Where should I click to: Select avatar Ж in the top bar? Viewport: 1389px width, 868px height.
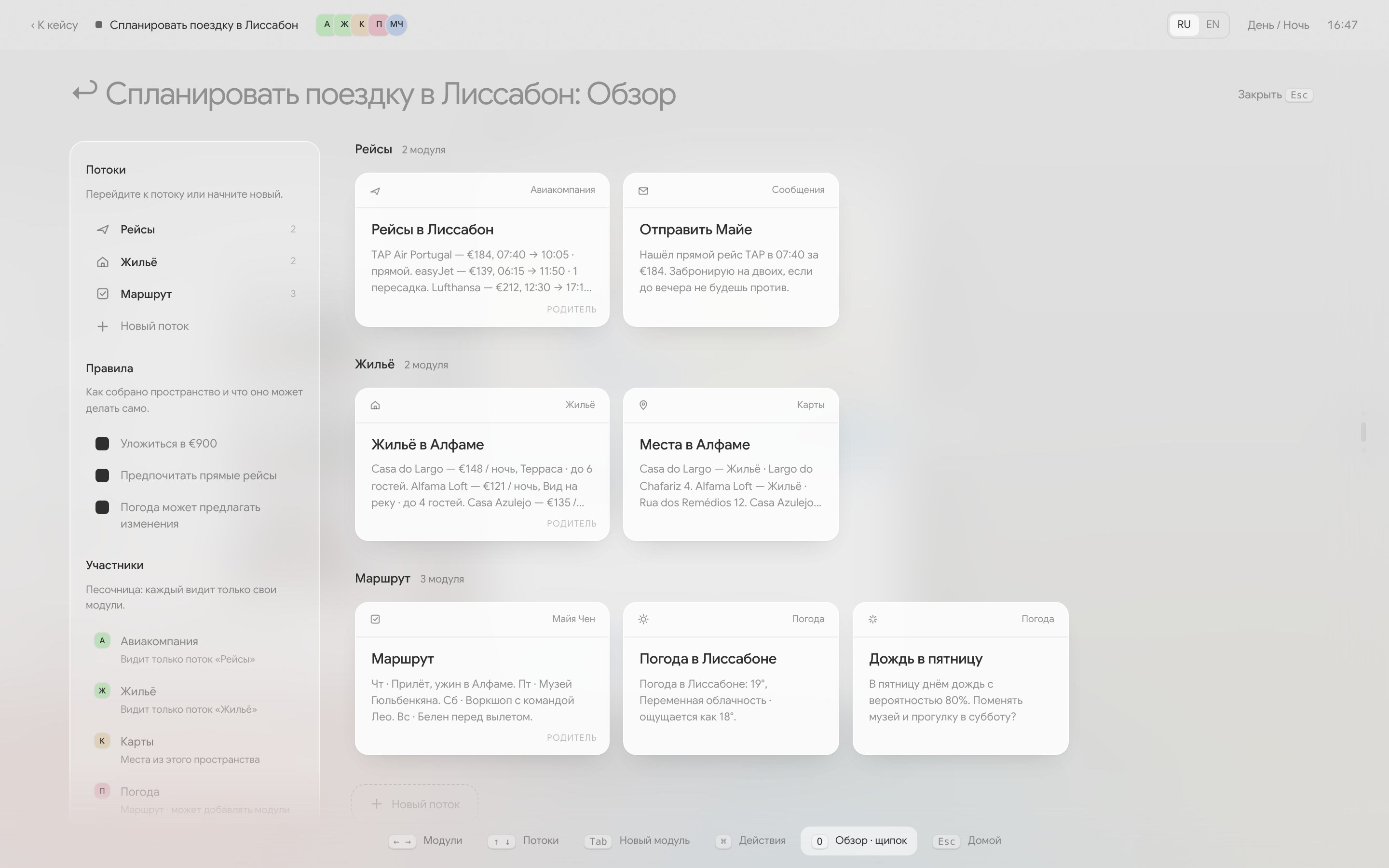(344, 25)
